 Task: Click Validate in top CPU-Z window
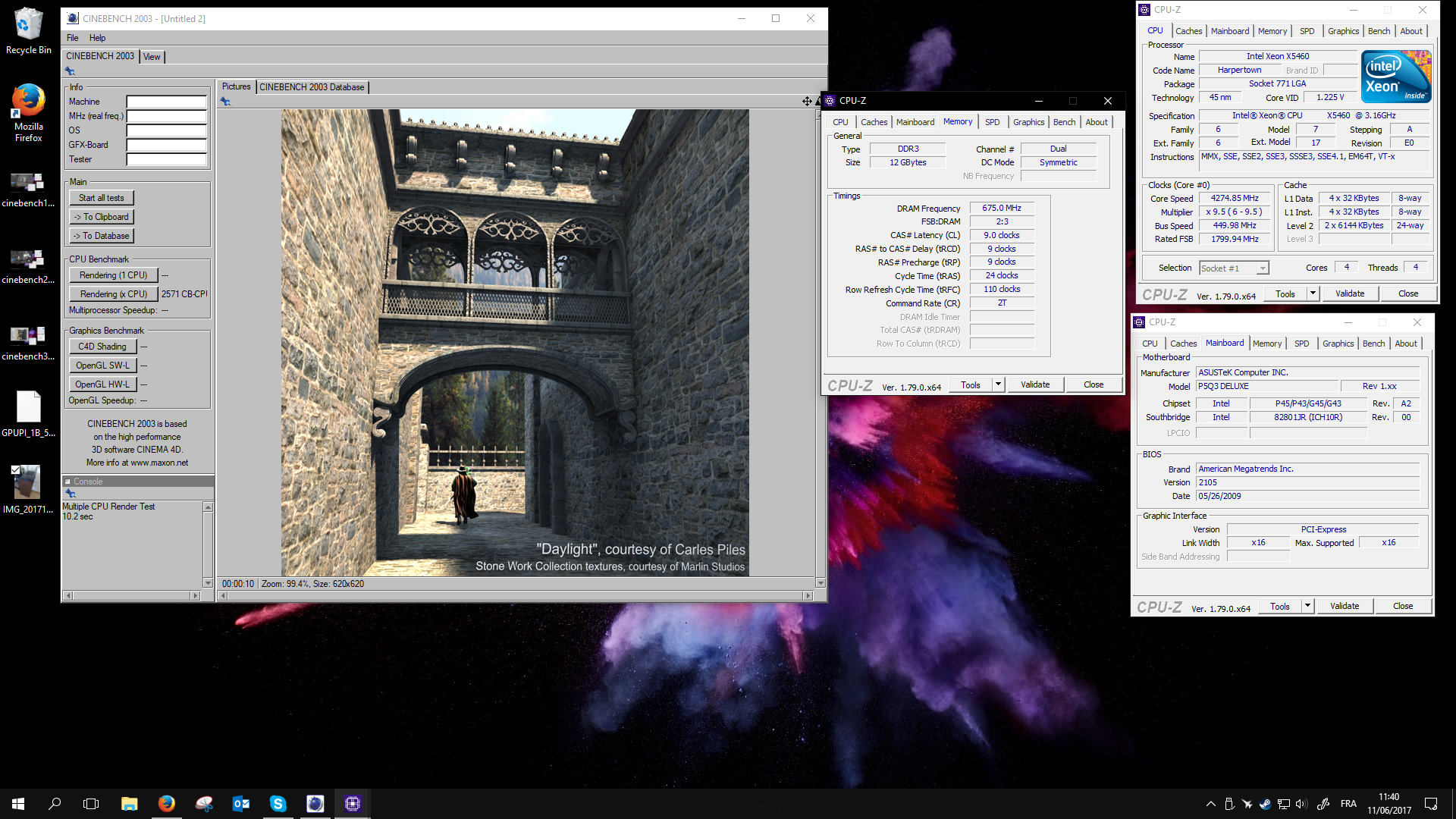pyautogui.click(x=1350, y=293)
